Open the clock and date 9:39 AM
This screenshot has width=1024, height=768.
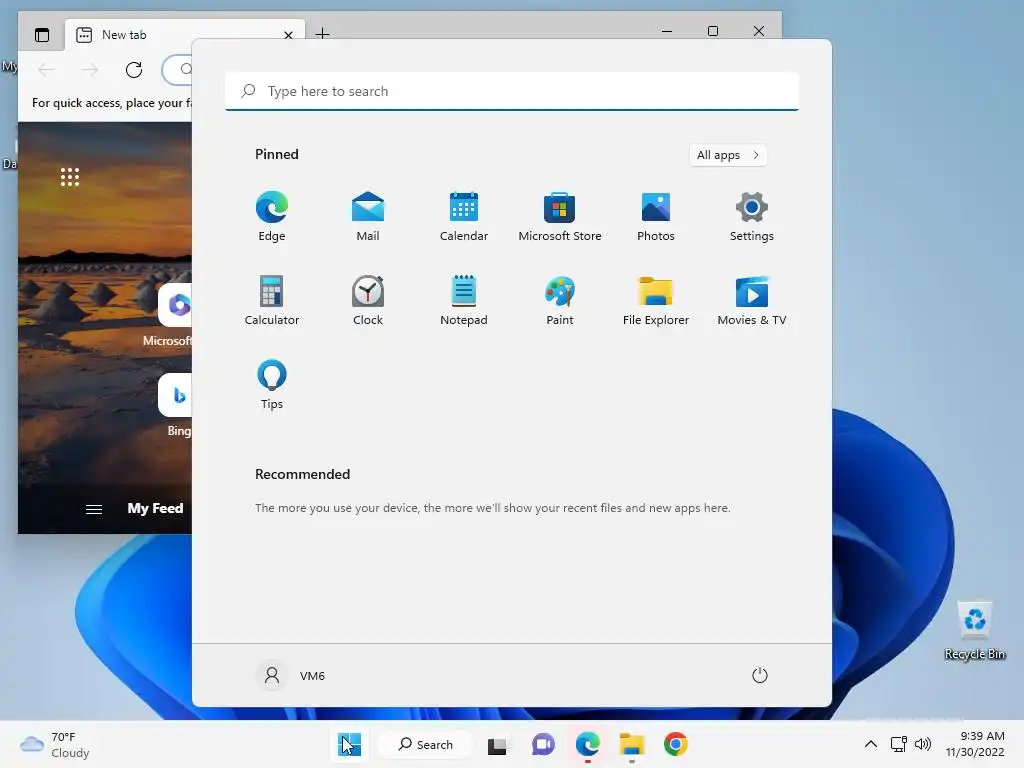[x=975, y=744]
